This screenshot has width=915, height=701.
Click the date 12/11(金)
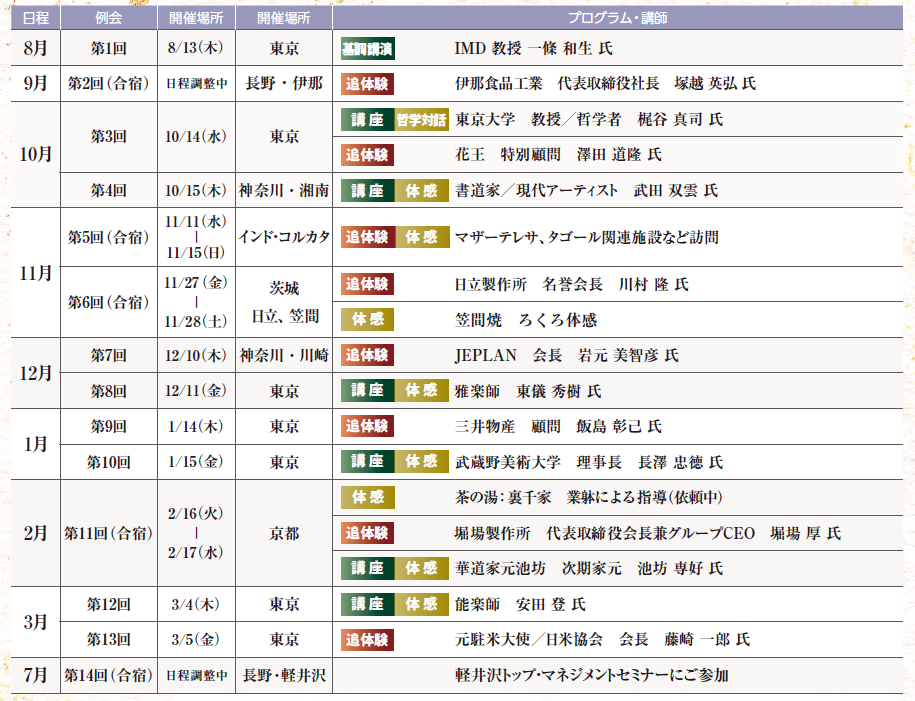pyautogui.click(x=196, y=391)
